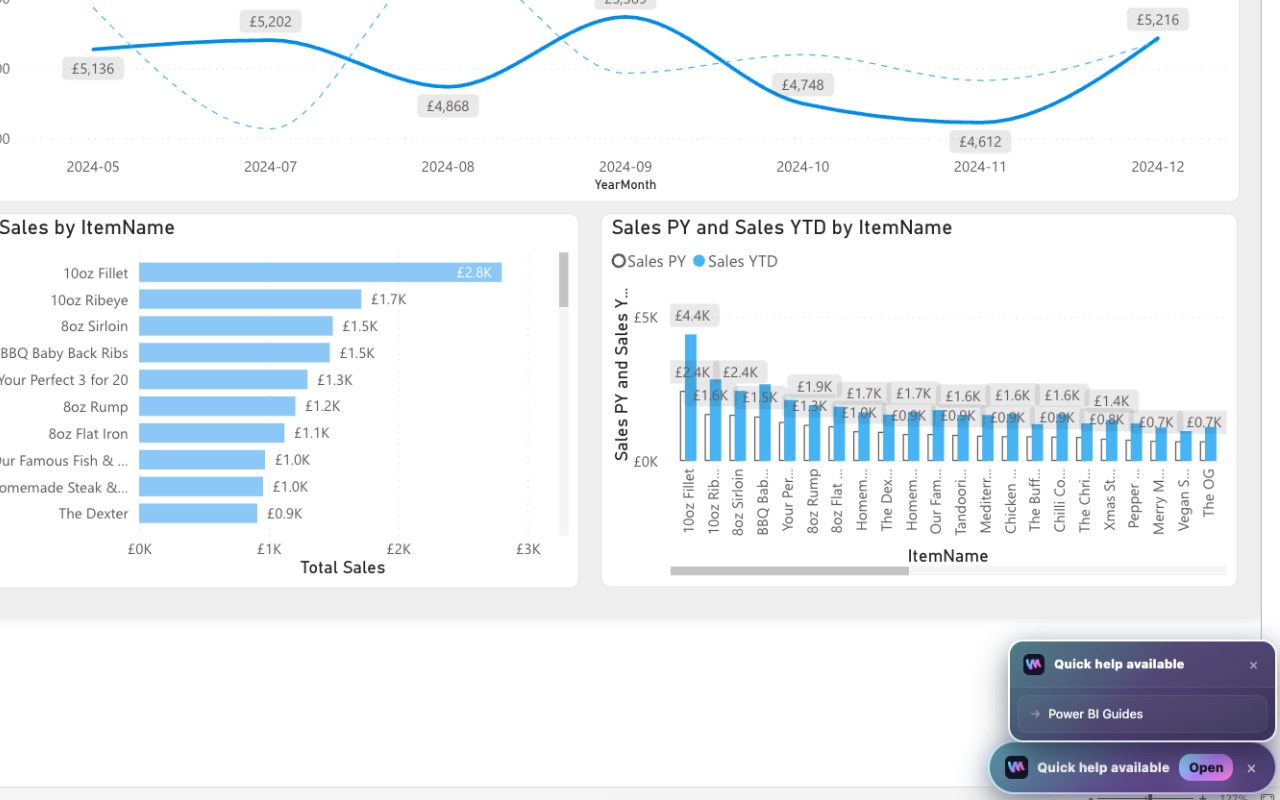Select the BBQ Baby Back Ribs bar
This screenshot has width=1280, height=800.
pyautogui.click(x=234, y=353)
